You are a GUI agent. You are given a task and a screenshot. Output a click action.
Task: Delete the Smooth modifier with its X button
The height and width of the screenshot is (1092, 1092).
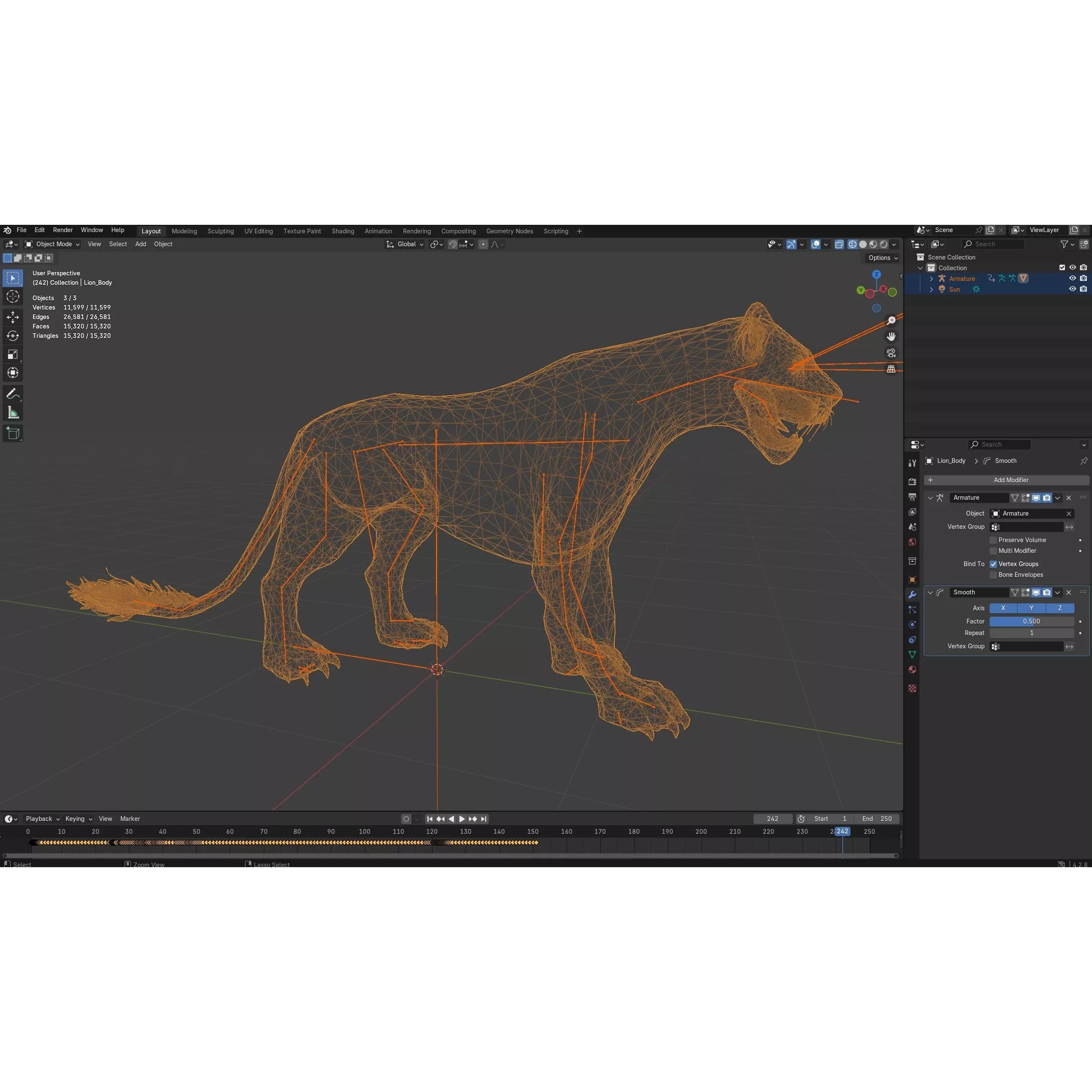(x=1069, y=592)
